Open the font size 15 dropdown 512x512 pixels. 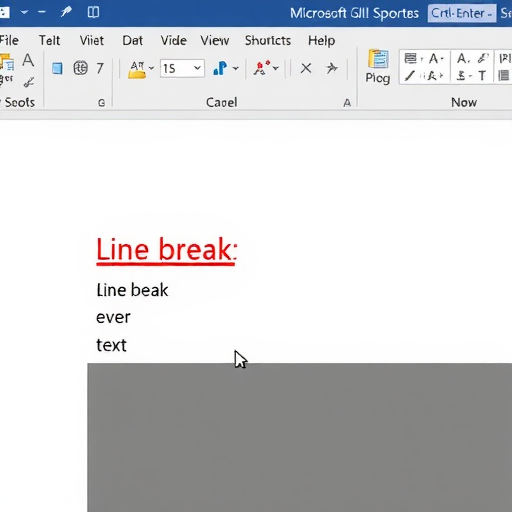pos(197,68)
